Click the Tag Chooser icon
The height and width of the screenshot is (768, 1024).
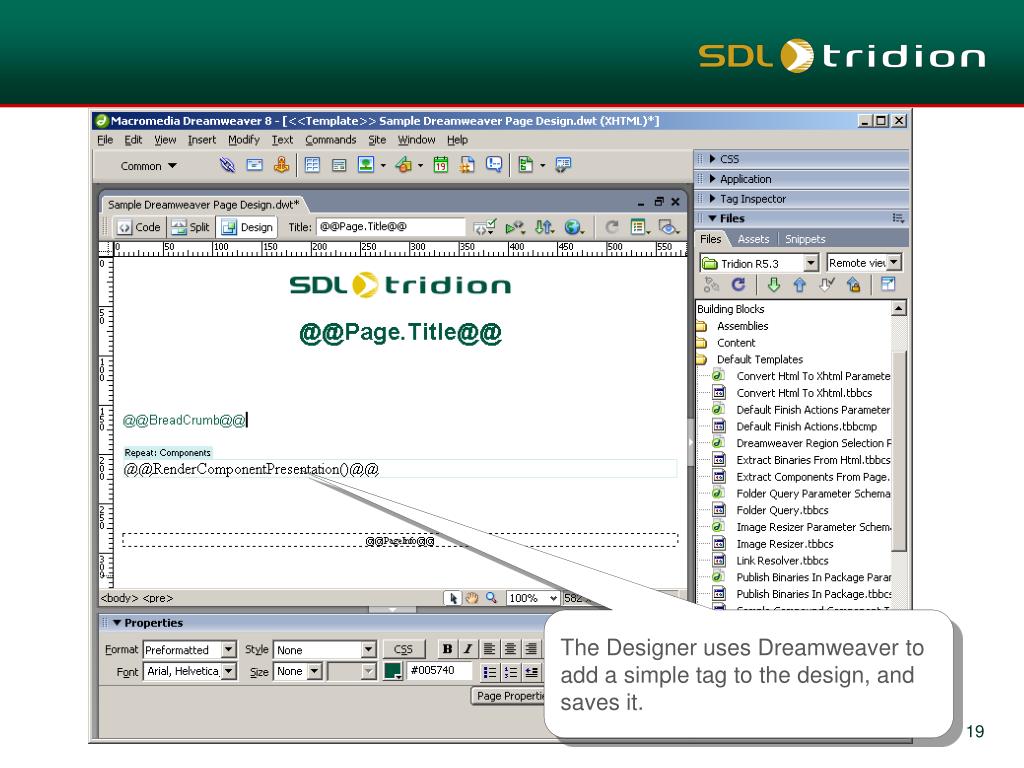563,165
